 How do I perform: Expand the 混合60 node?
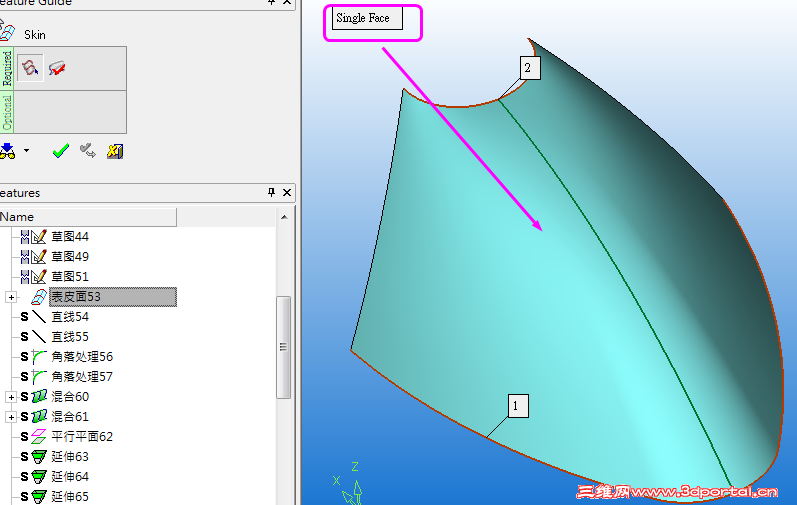11,397
